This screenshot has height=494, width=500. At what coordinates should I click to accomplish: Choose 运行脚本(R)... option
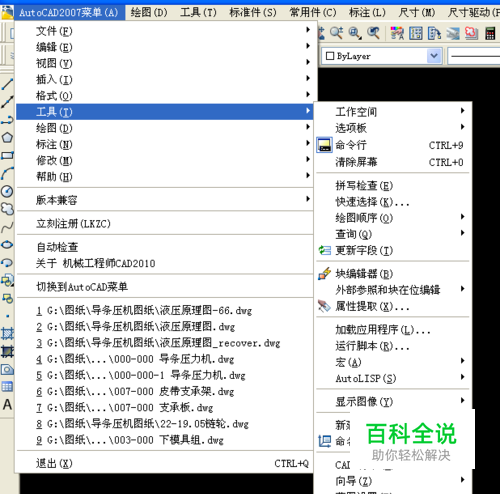pyautogui.click(x=393, y=346)
